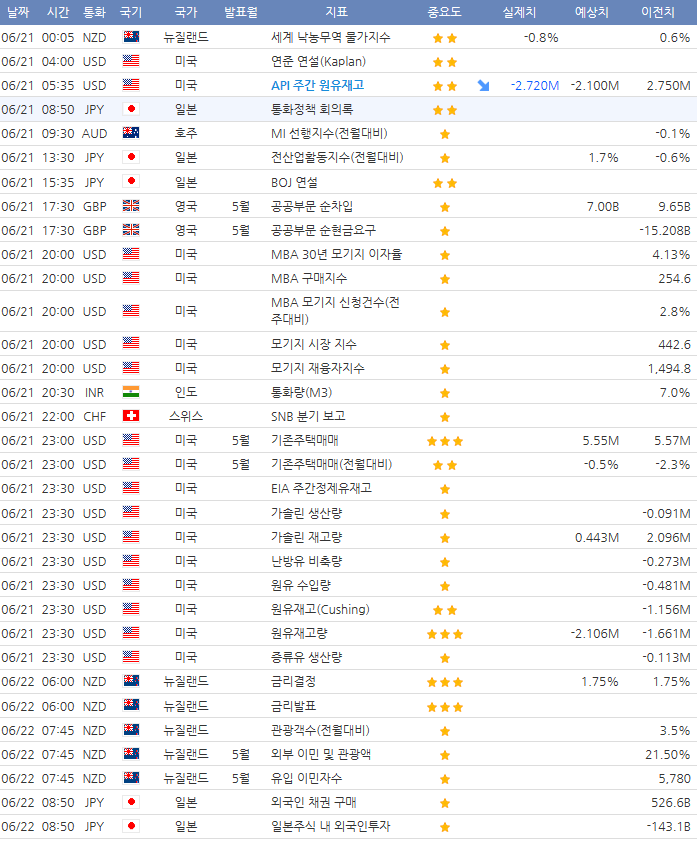Screen dimensions: 697x842
Task: Click the three-star rating in 원유재고량 row
Action: tap(445, 634)
